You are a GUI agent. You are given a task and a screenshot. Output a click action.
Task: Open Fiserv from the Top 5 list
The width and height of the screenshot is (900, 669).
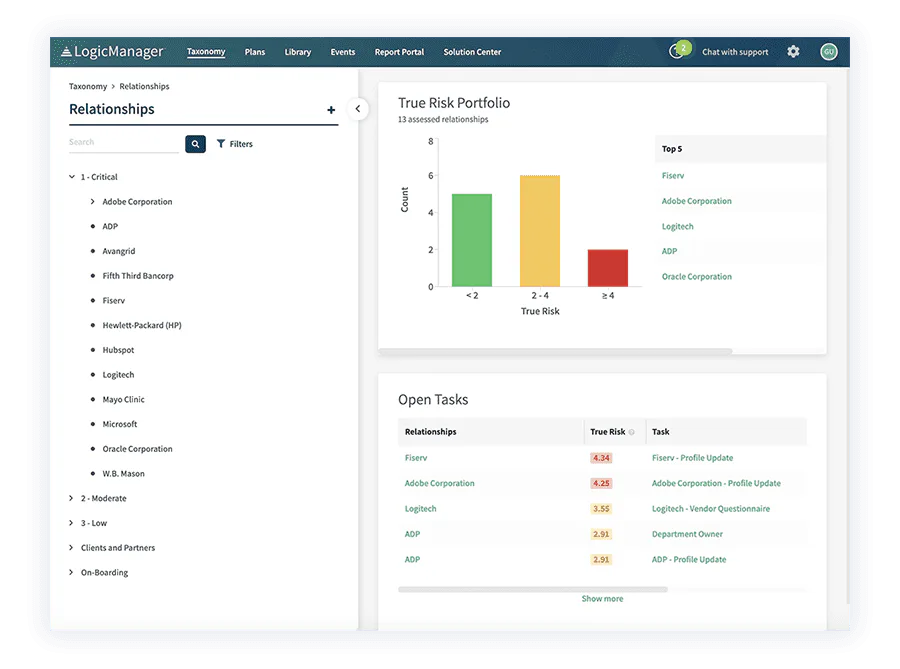coord(671,175)
